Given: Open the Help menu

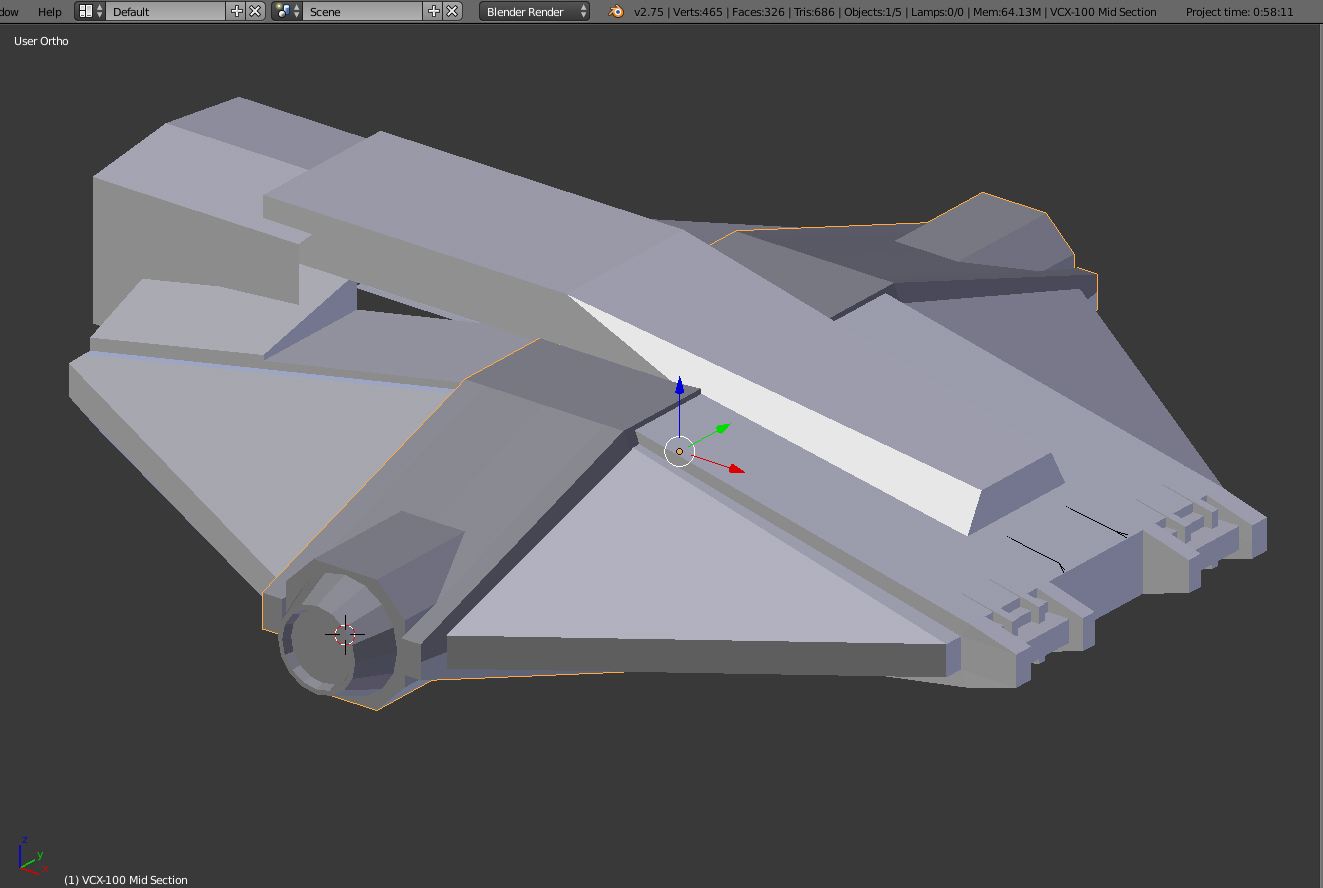Looking at the screenshot, I should tap(49, 12).
